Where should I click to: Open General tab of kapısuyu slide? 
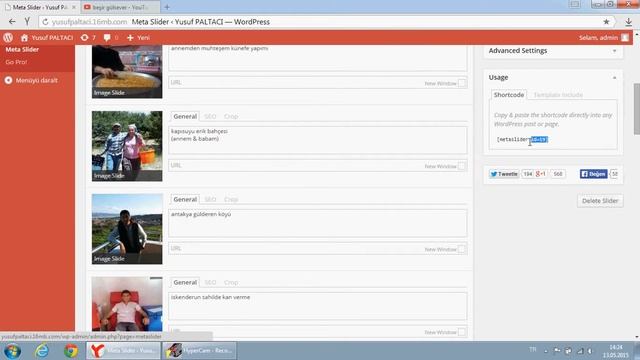[185, 116]
